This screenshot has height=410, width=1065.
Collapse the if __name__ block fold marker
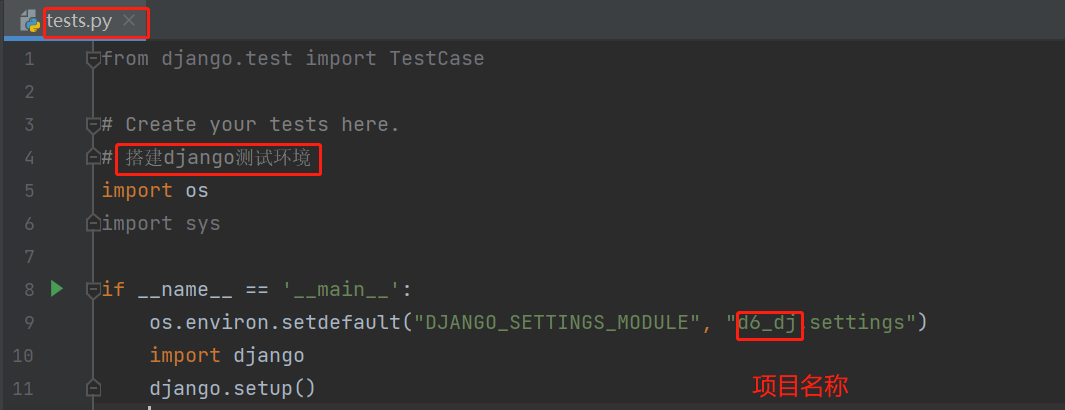click(94, 290)
